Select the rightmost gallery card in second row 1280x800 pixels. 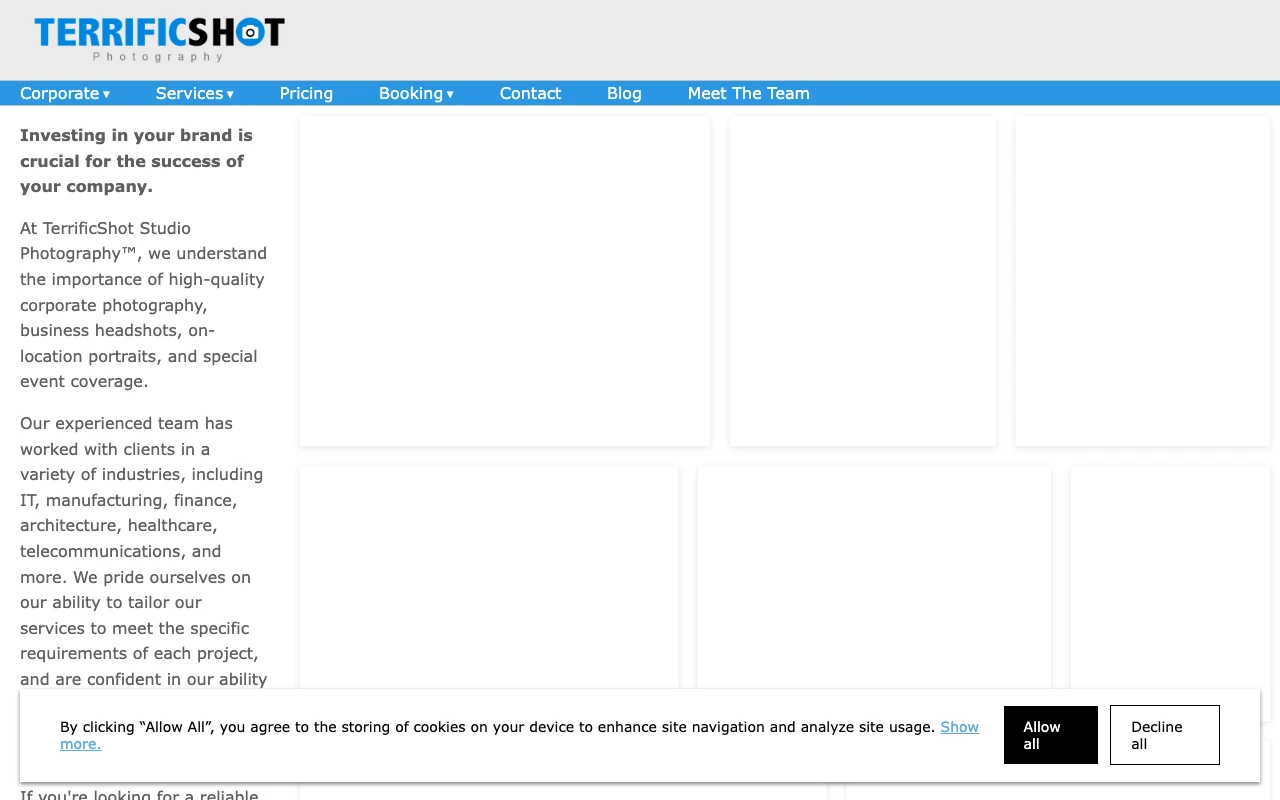(1170, 576)
